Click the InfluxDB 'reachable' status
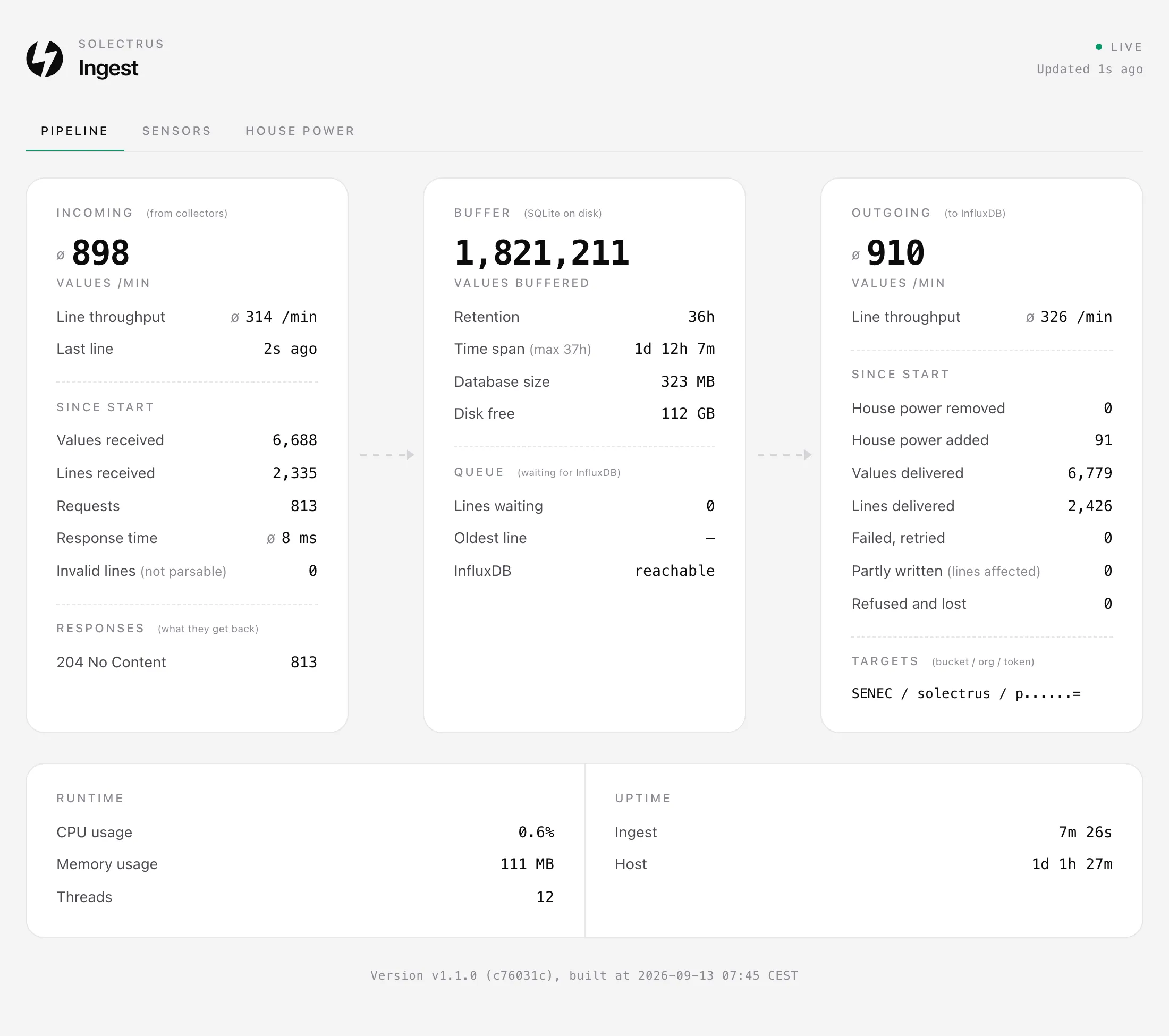The height and width of the screenshot is (1036, 1169). click(675, 571)
